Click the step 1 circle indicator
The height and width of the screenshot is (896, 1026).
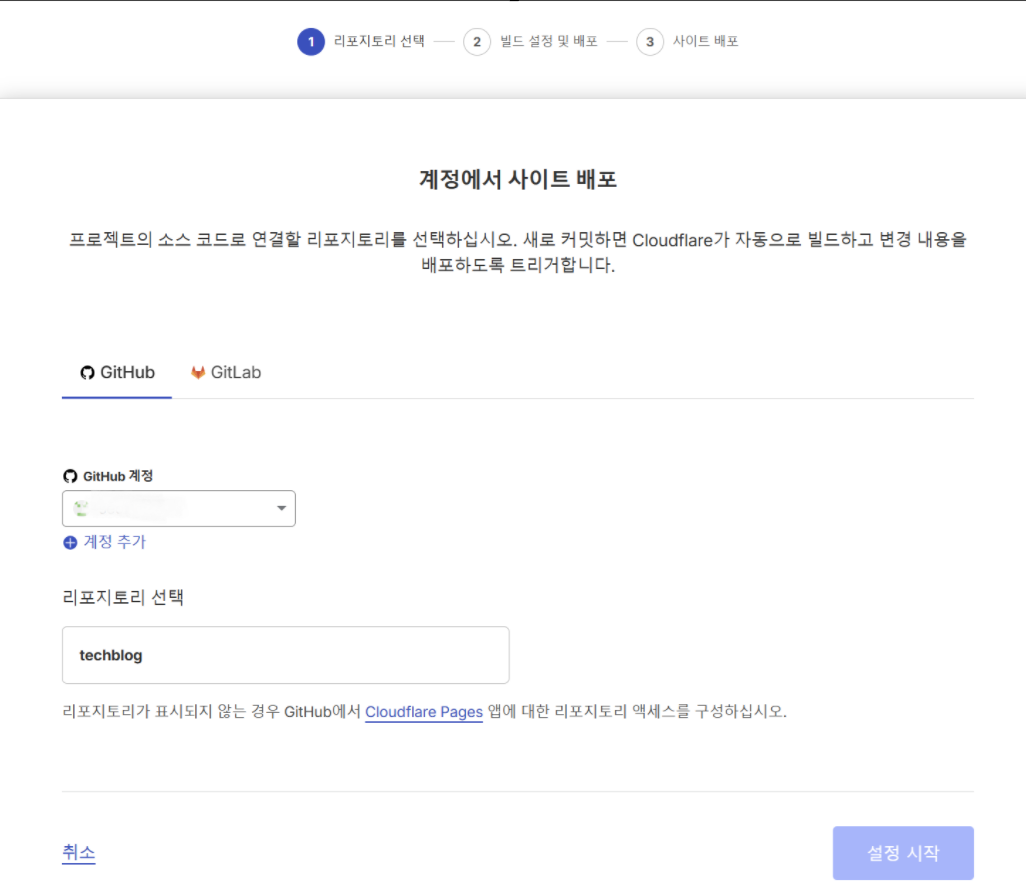tap(311, 42)
